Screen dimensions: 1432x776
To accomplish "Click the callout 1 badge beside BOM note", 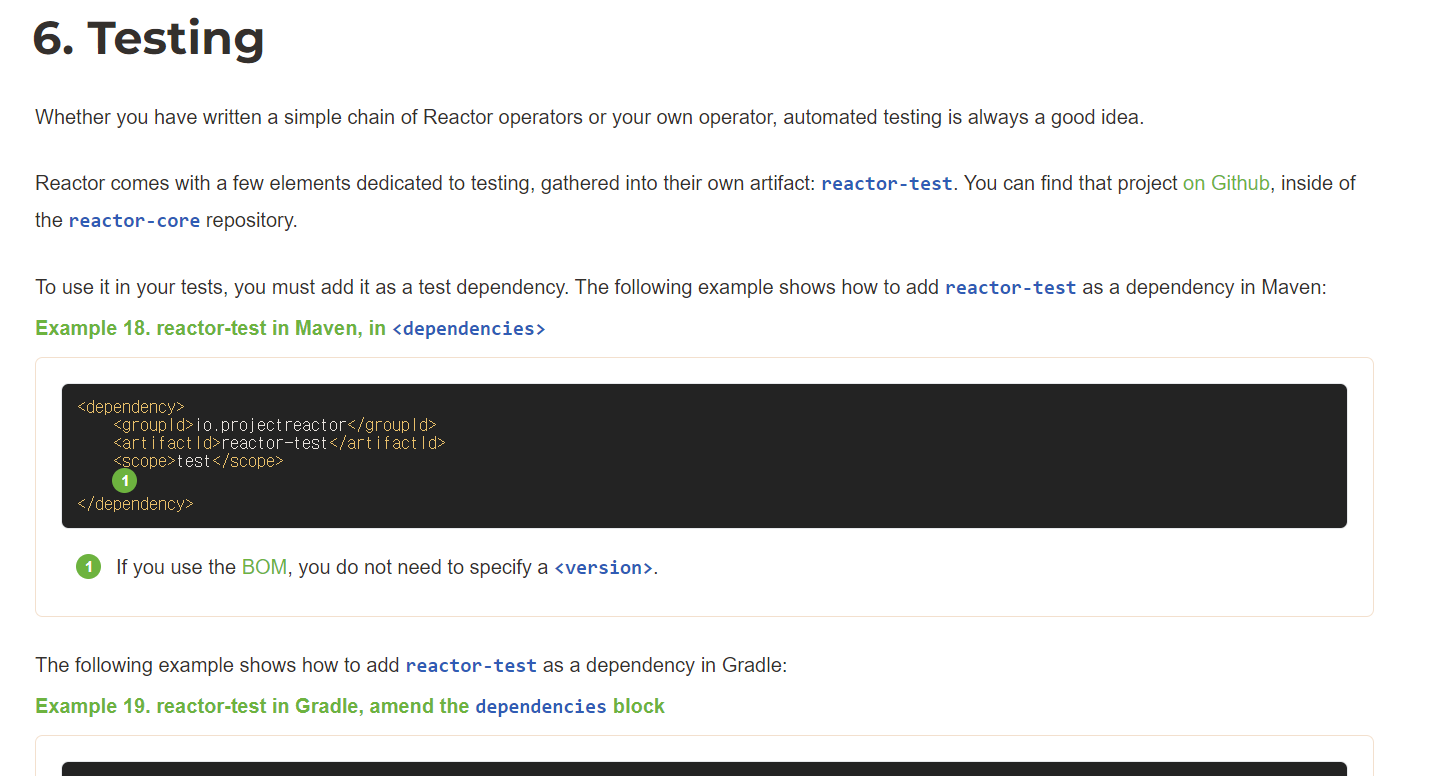I will point(89,567).
